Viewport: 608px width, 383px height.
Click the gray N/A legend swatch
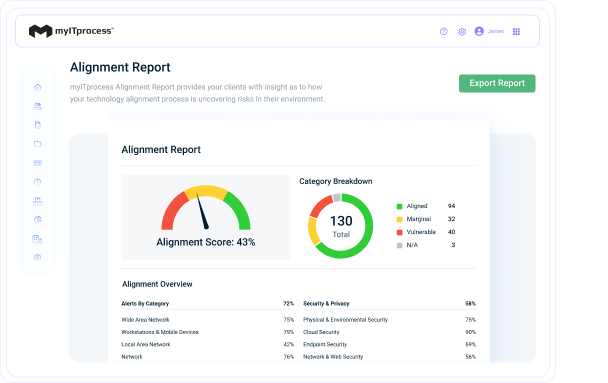click(x=399, y=245)
